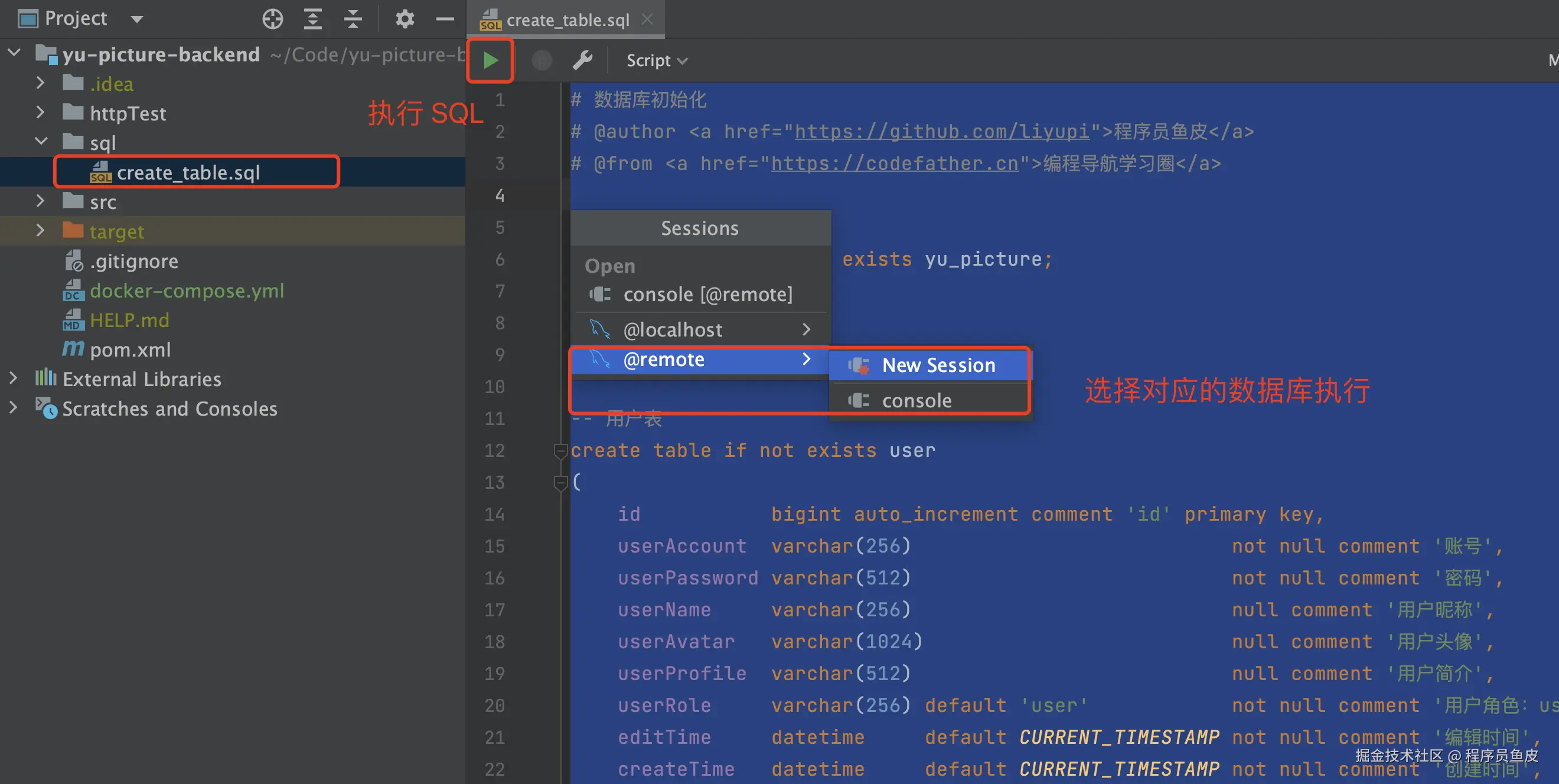The image size is (1559, 784).
Task: Click the Collapse All icon in Project toolbar
Action: [353, 19]
